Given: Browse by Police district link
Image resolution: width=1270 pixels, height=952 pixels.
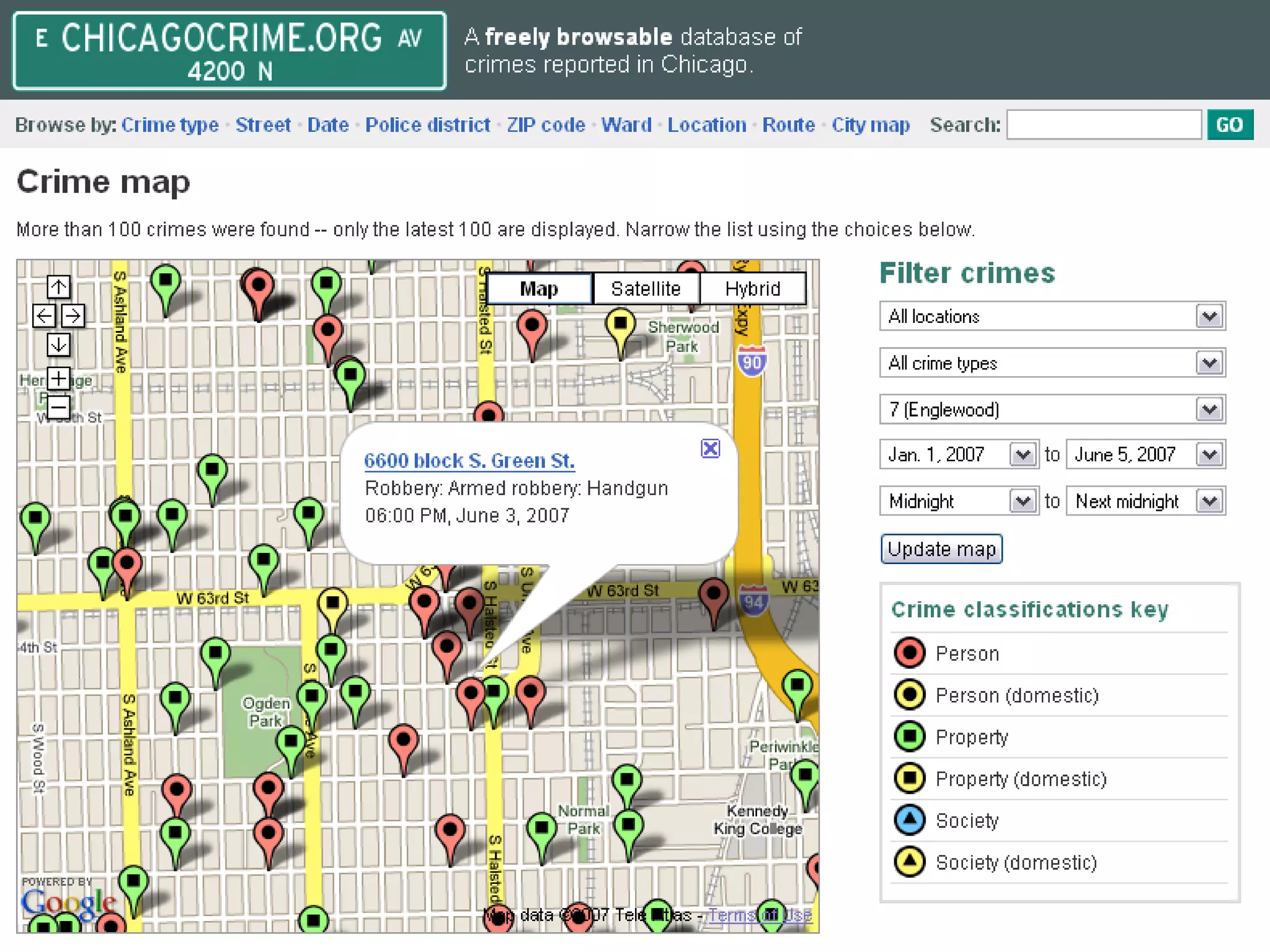Looking at the screenshot, I should 427,125.
